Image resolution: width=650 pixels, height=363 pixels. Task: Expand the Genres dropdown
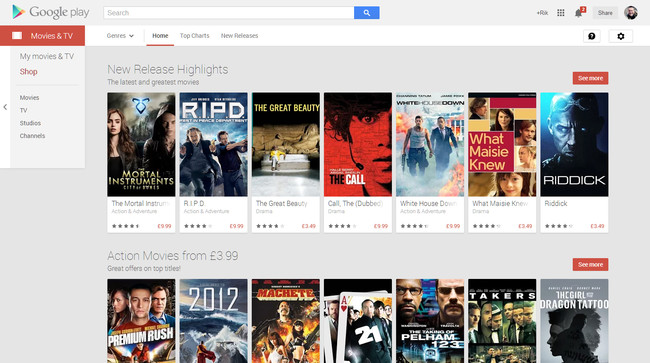[120, 36]
